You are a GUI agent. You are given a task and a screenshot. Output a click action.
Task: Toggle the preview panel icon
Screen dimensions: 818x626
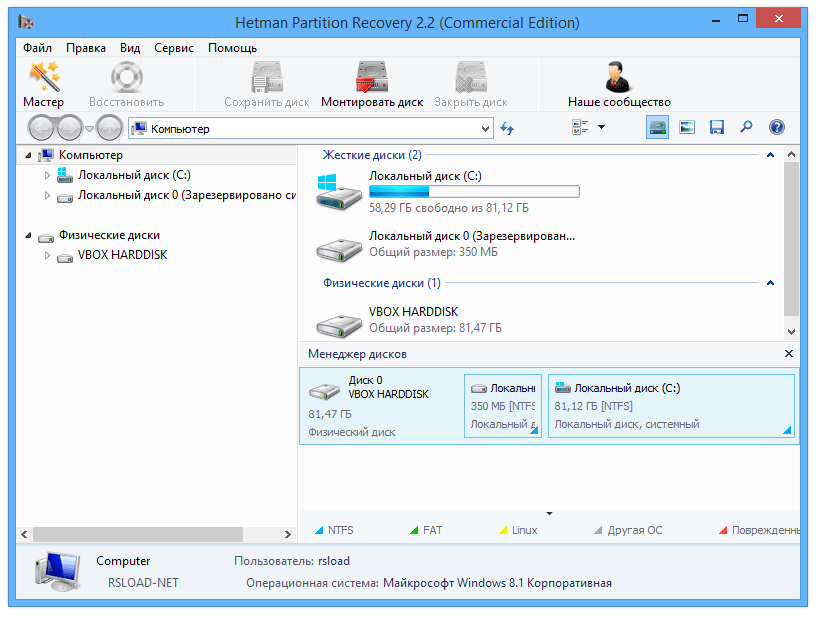click(687, 127)
